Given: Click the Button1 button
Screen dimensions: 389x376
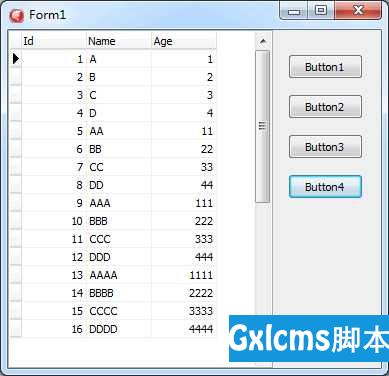Looking at the screenshot, I should 325,67.
